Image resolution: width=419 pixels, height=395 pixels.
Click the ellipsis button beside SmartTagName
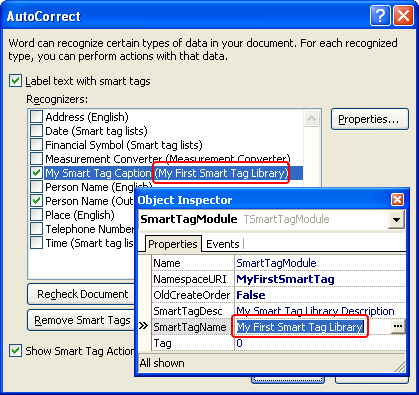click(x=398, y=327)
